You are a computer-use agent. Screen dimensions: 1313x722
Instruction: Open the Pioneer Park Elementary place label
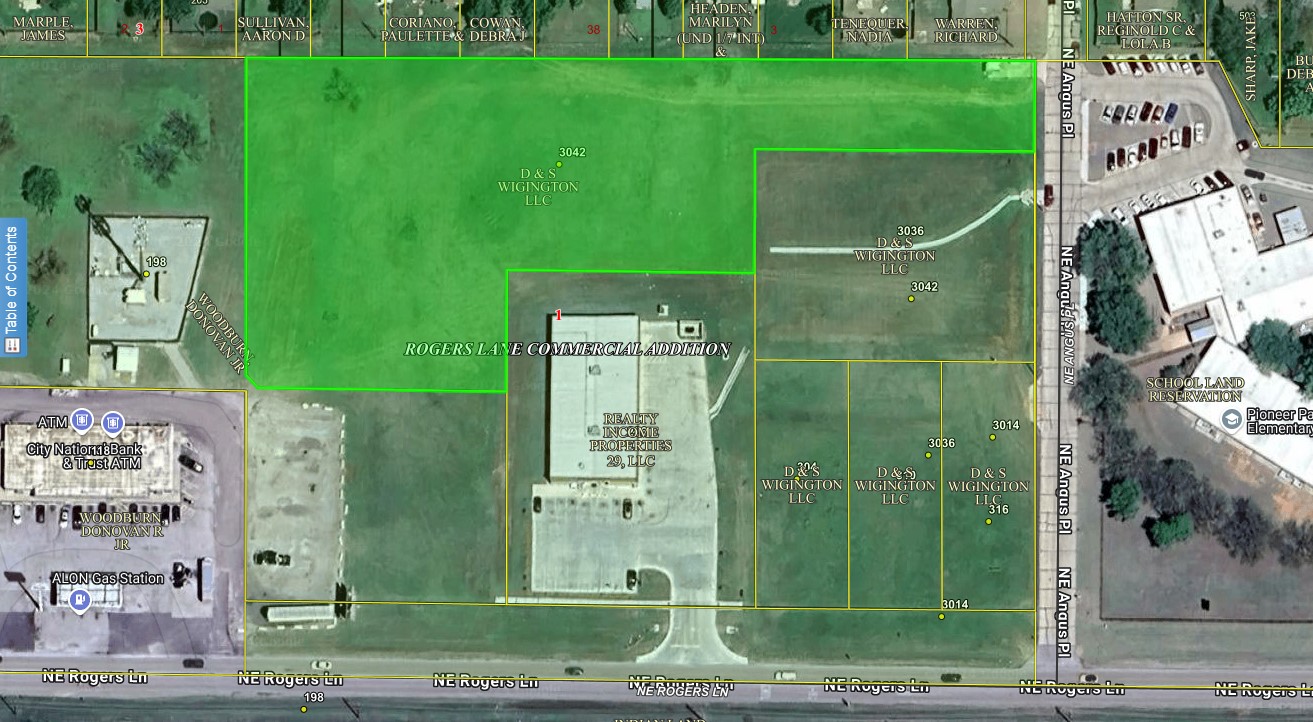(x=1279, y=422)
